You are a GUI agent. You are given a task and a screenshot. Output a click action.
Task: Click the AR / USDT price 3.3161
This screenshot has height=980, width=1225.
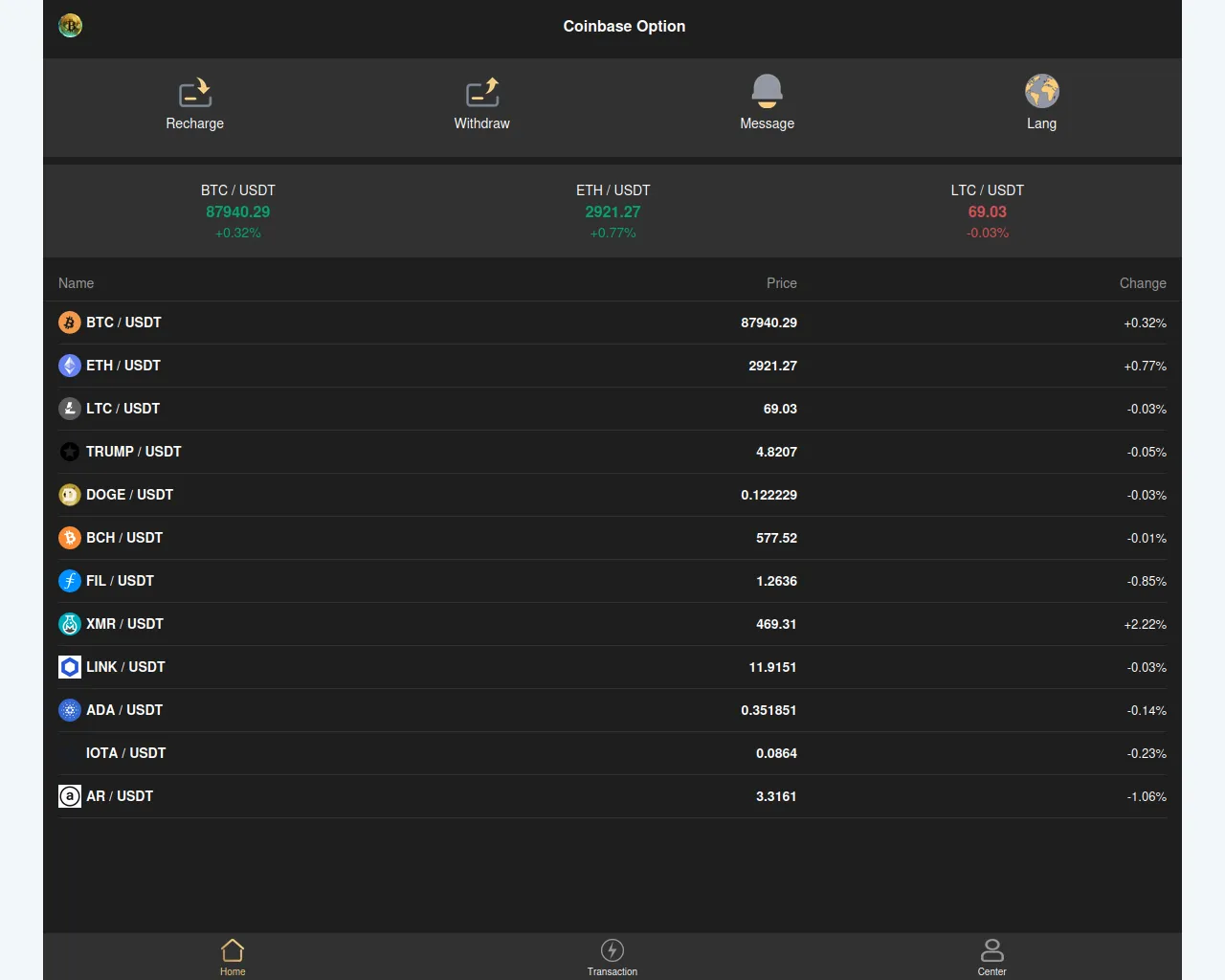776,796
